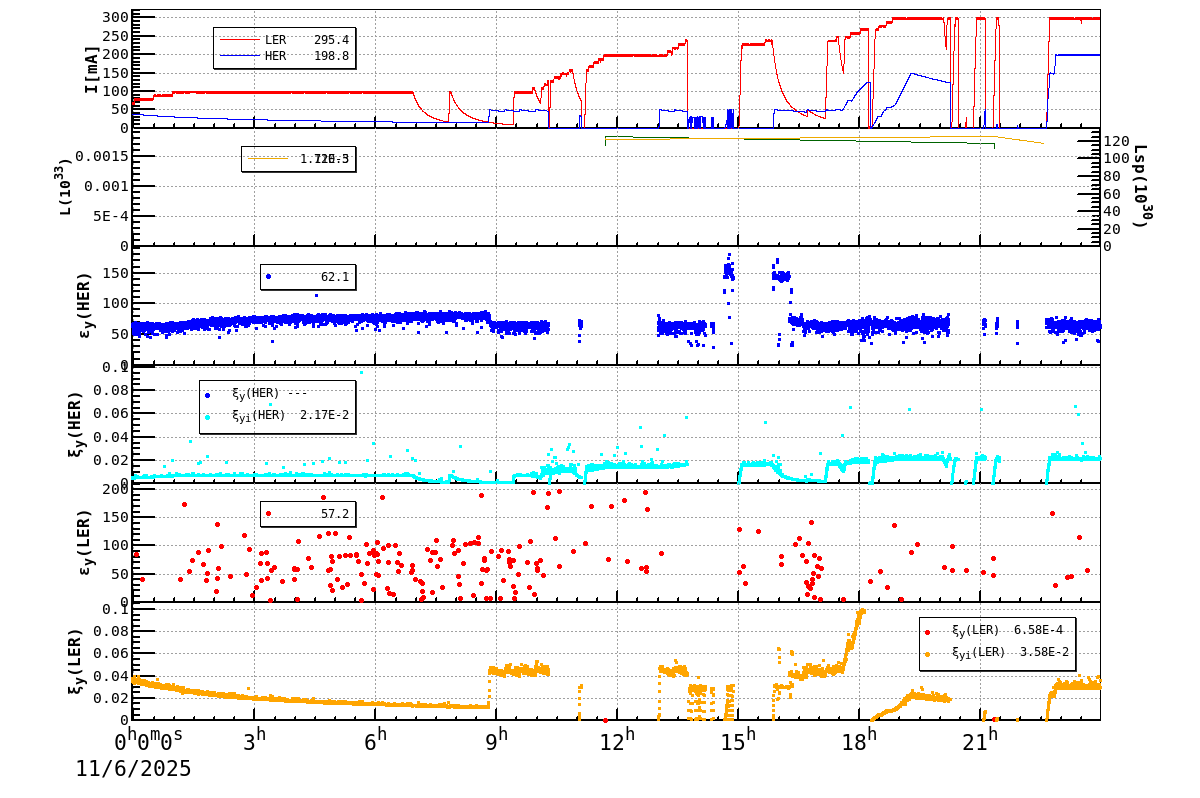Click the 0.001 luminosity tick label
Image resolution: width=1200 pixels, height=798 pixels.
pyautogui.click(x=106, y=186)
